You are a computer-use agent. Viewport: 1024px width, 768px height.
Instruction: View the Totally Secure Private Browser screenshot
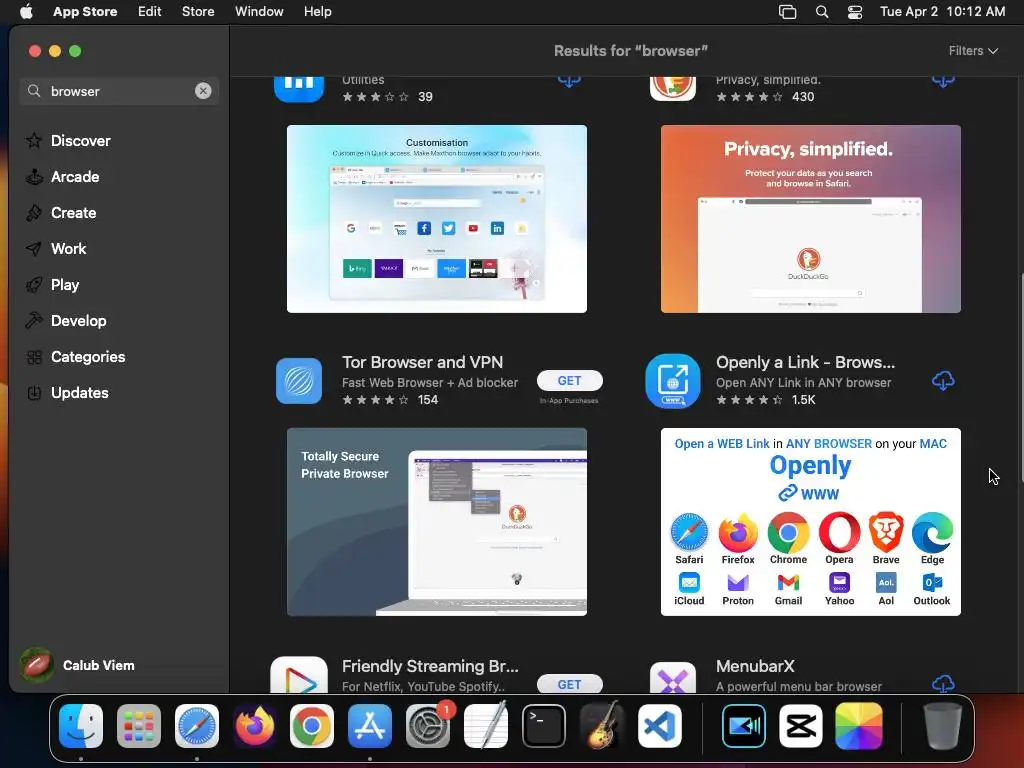pos(437,522)
